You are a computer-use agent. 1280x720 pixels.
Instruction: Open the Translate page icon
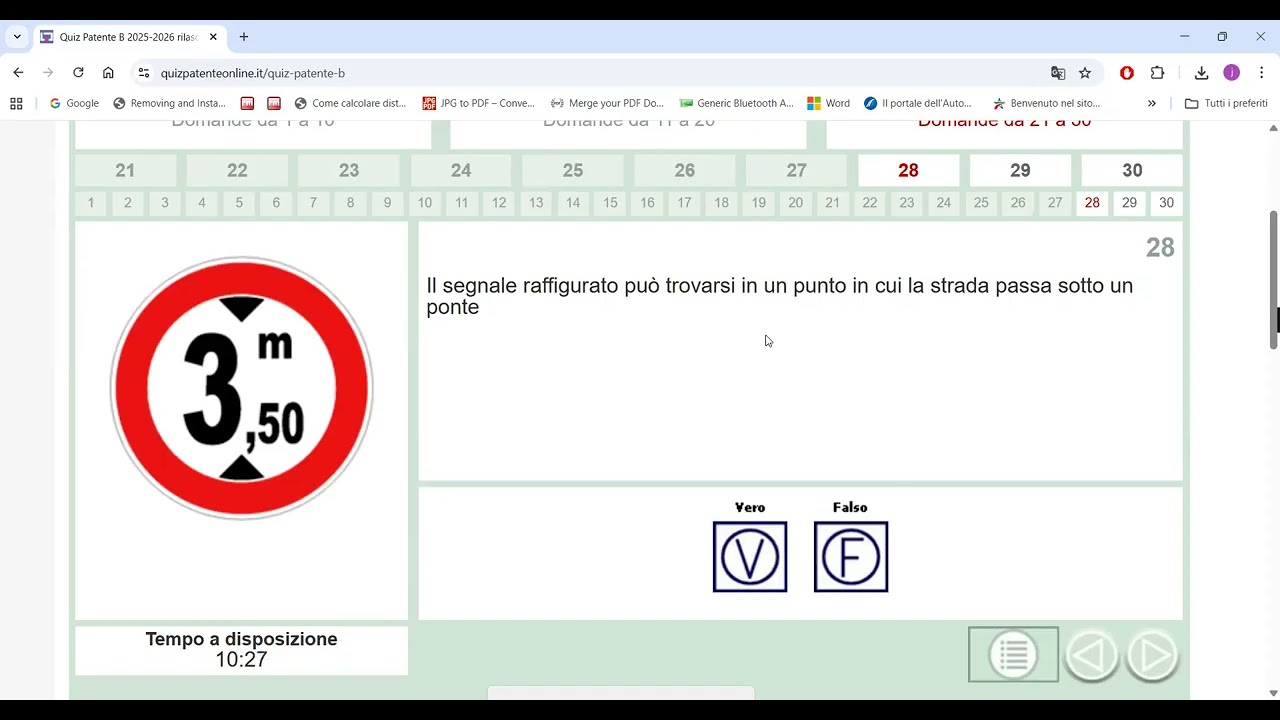click(1058, 73)
